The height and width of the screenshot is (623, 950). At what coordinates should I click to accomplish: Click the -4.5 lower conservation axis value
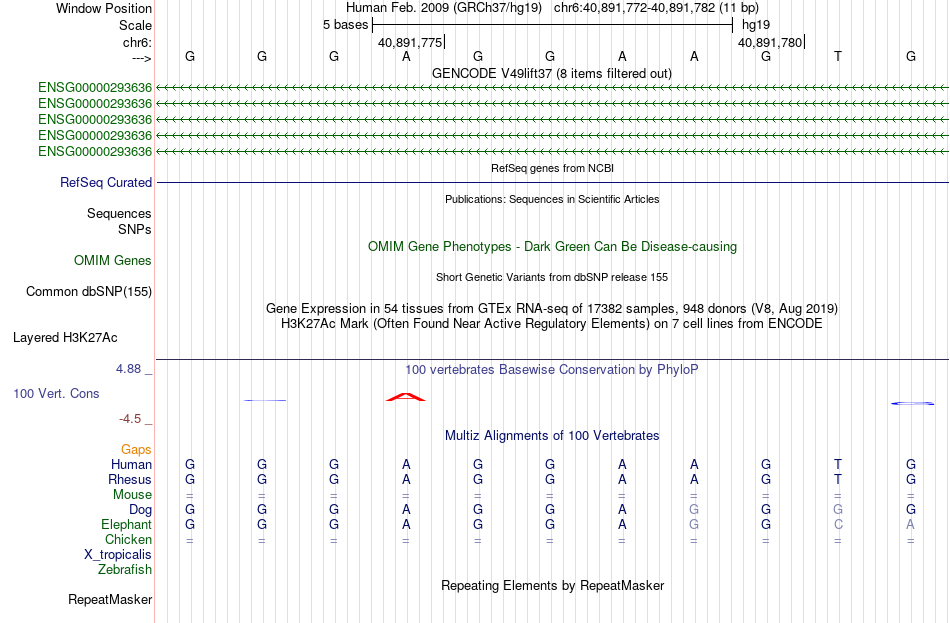click(130, 419)
